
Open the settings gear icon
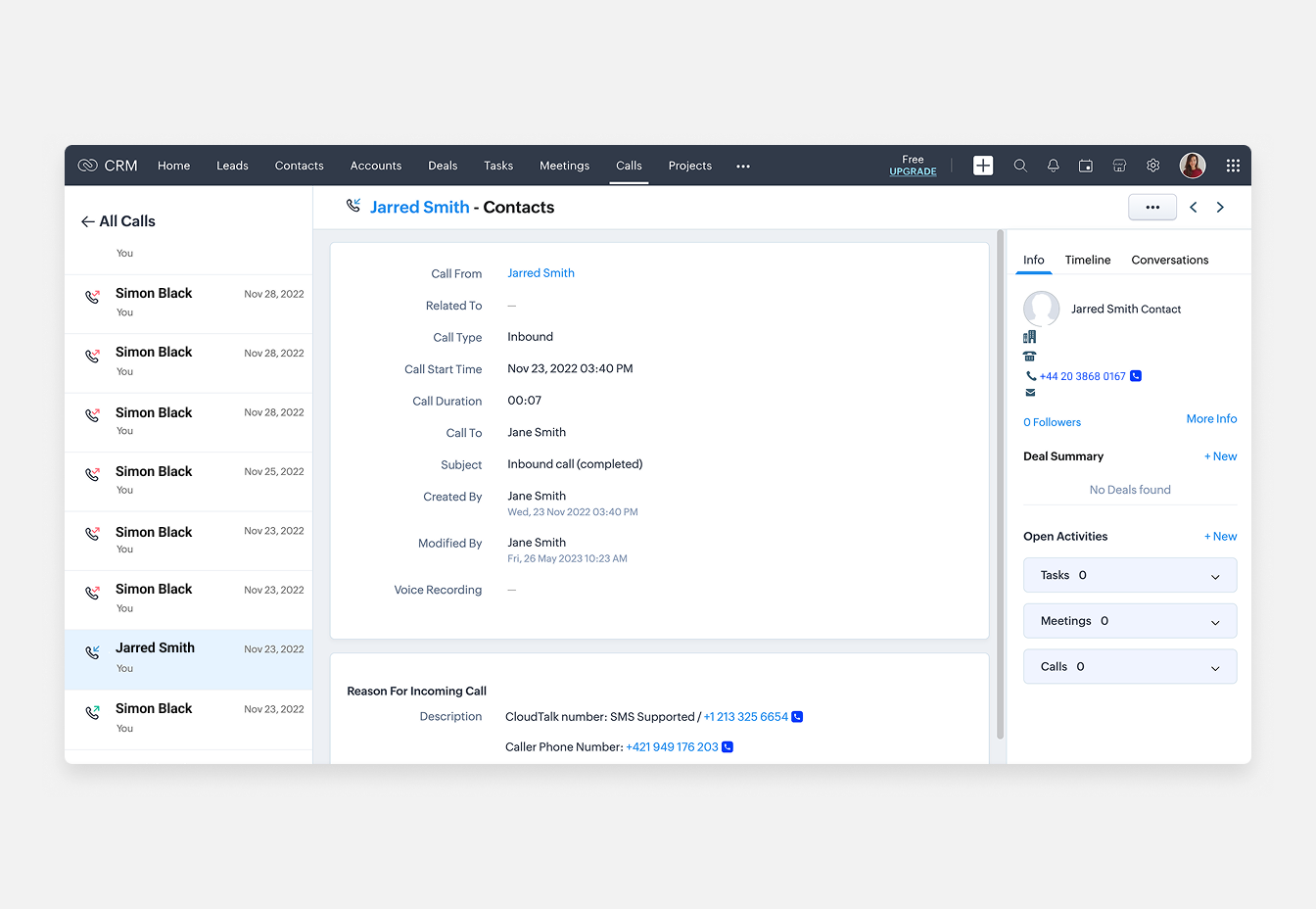pos(1153,166)
